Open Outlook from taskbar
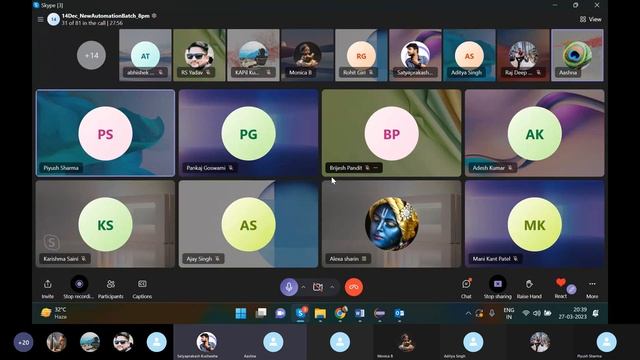Viewport: 640px width, 360px height. tap(399, 313)
